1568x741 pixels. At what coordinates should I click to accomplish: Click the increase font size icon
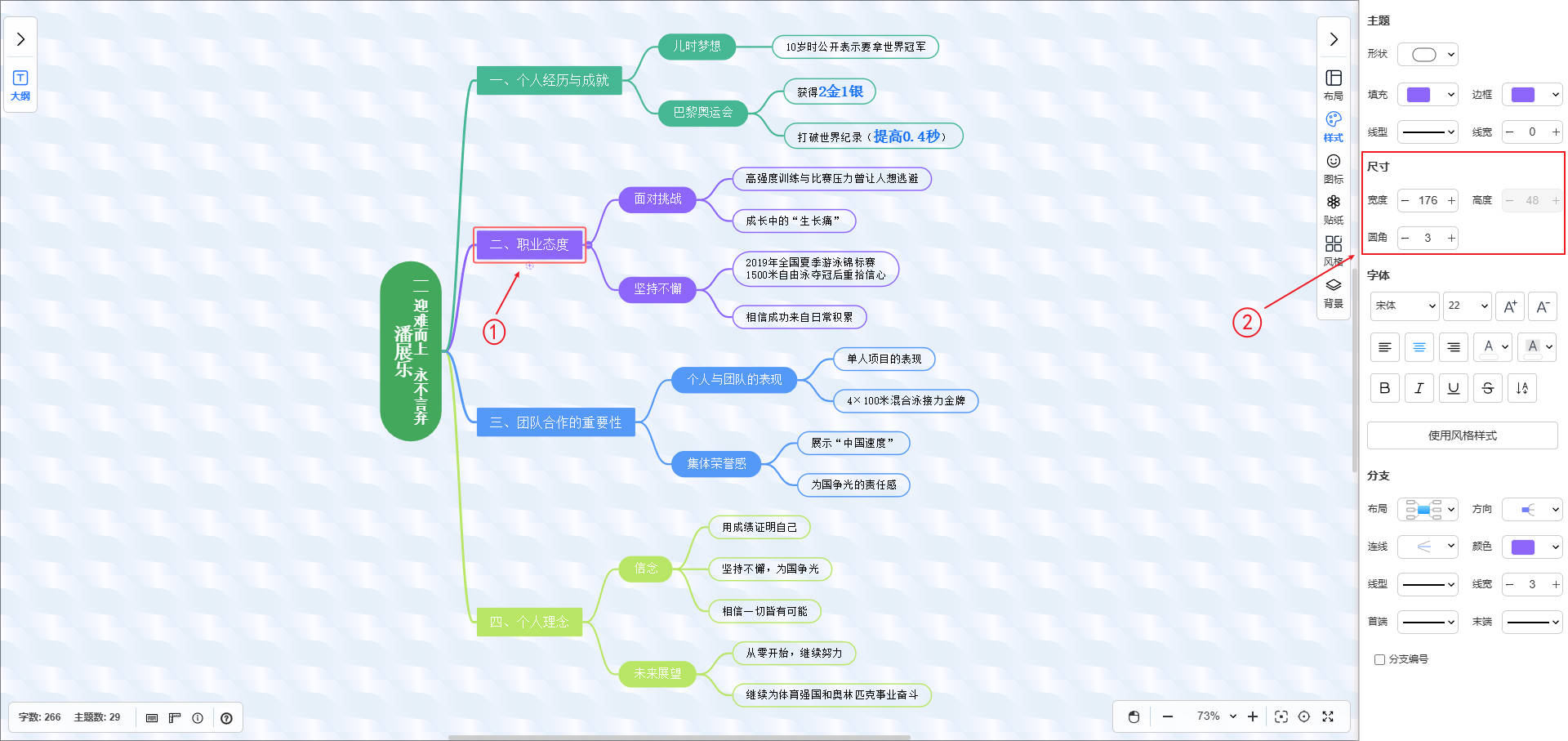click(1509, 306)
